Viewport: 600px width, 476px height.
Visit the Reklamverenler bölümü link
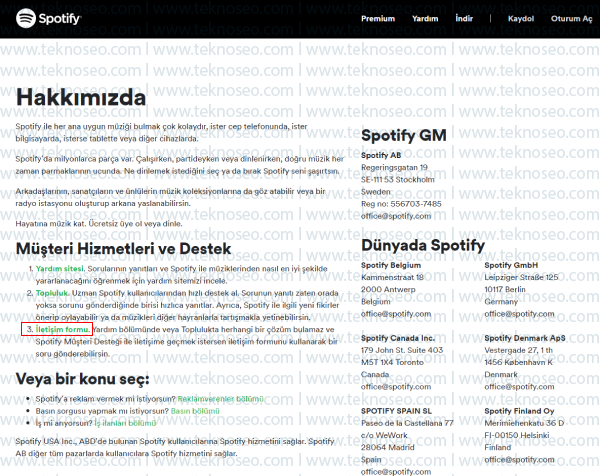coord(220,399)
